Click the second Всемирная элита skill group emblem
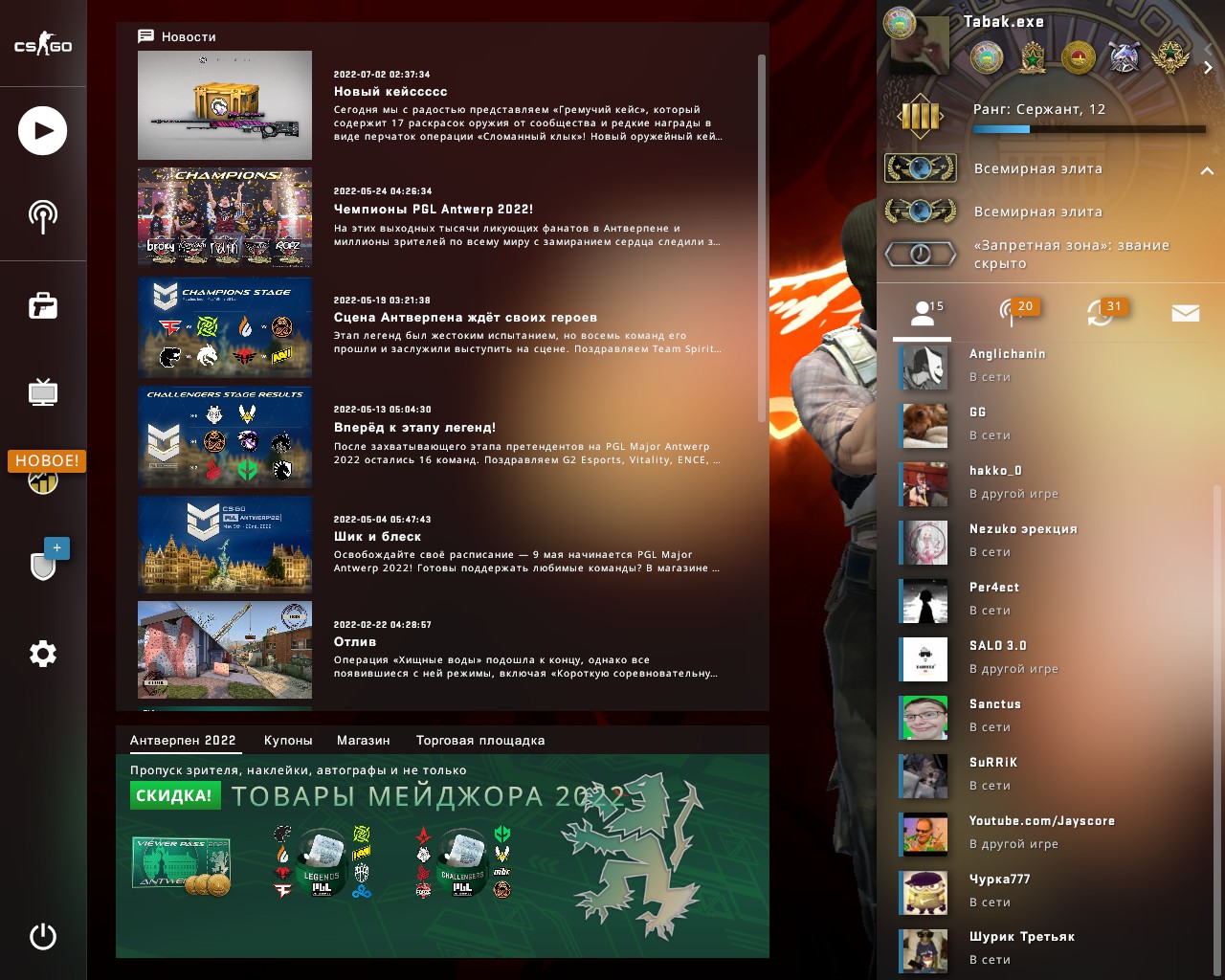The height and width of the screenshot is (980, 1225). pyautogui.click(x=920, y=212)
